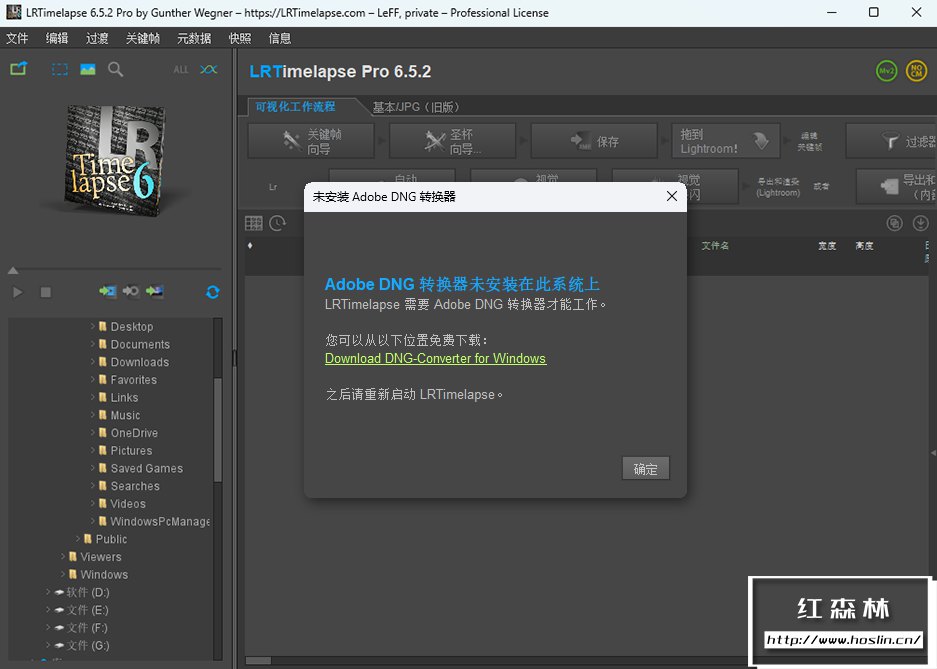This screenshot has width=937, height=669.
Task: Select the Searches folder
Action: click(x=129, y=486)
